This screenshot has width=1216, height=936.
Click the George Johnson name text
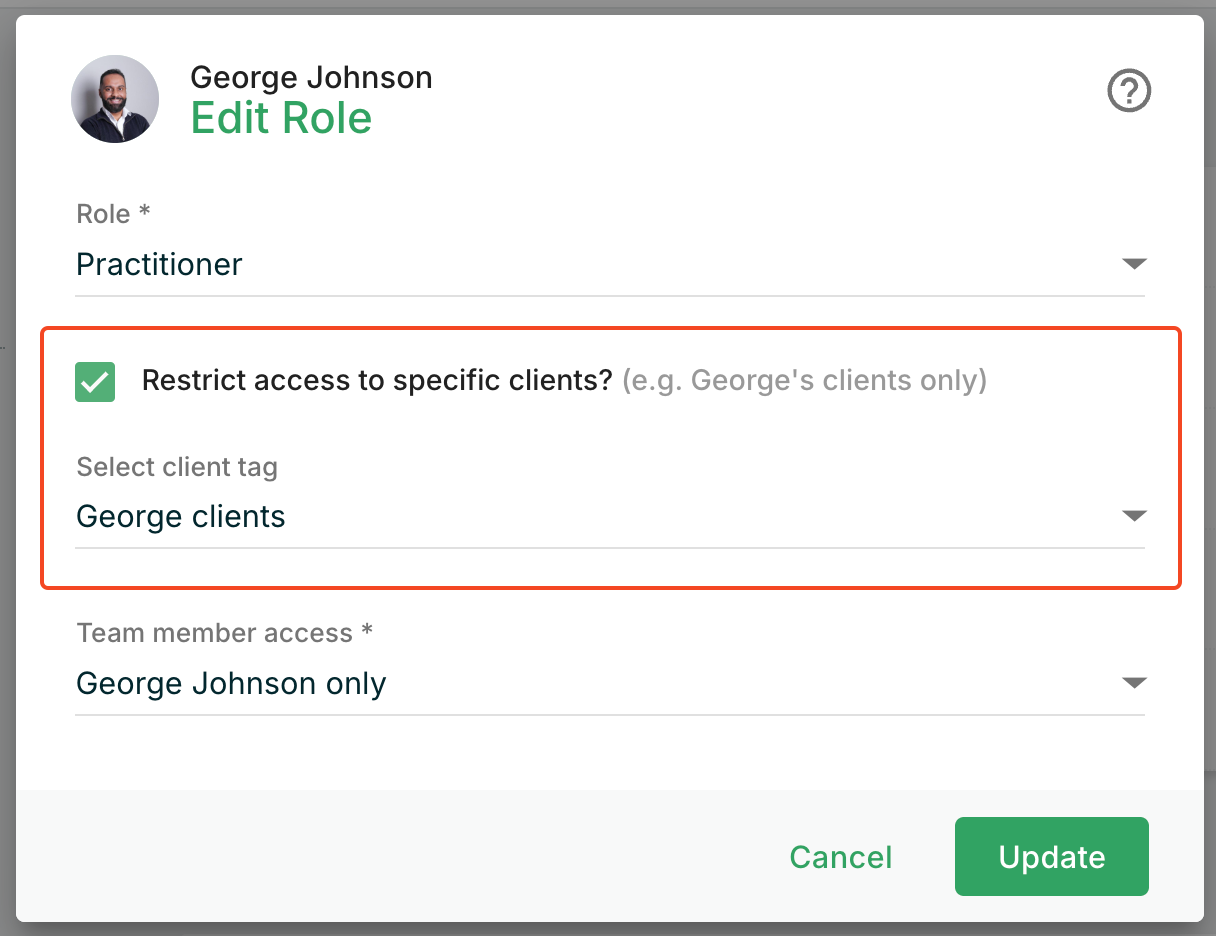tap(311, 77)
